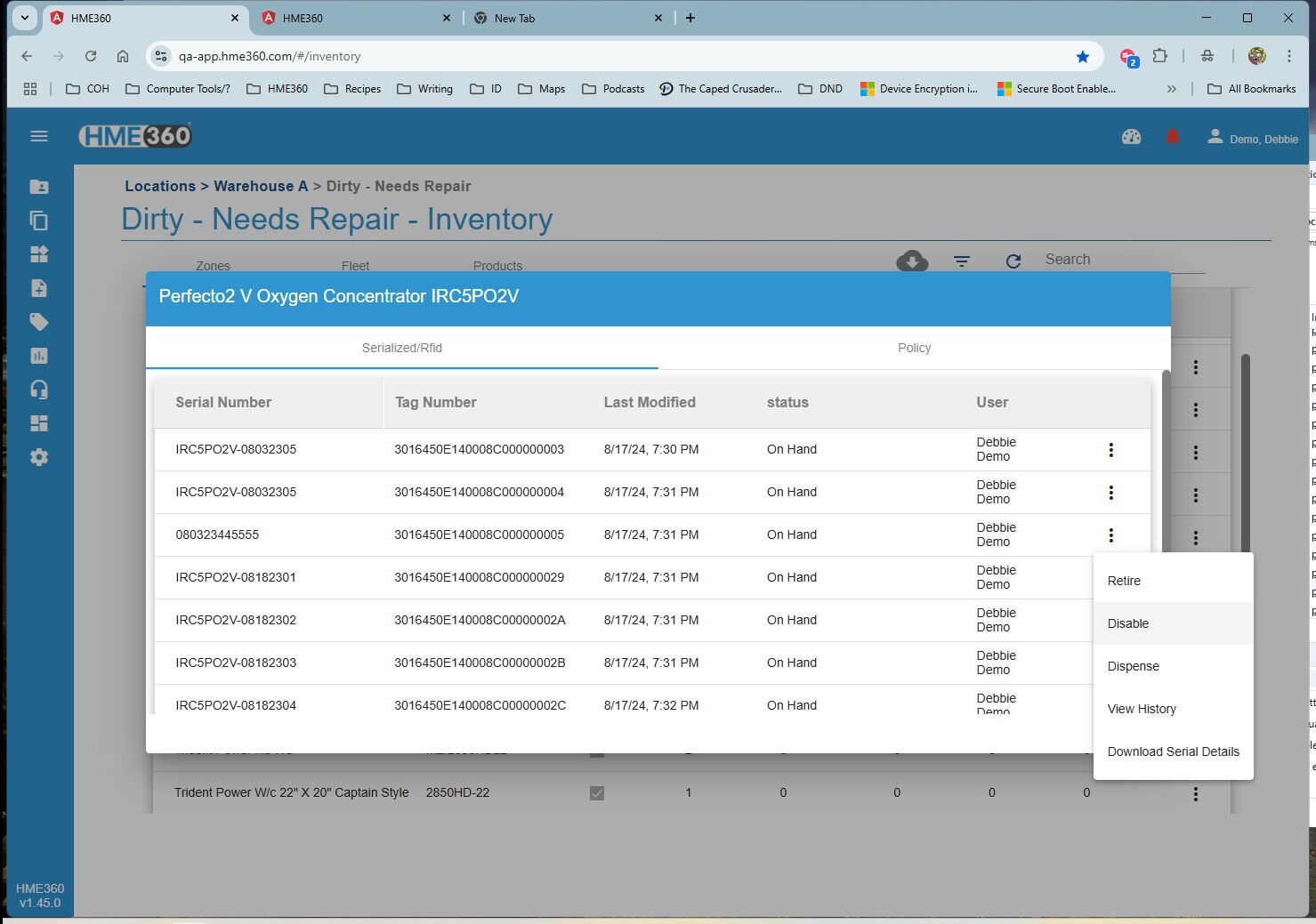This screenshot has width=1316, height=924.
Task: Open the settings gear in the sidebar
Action: point(38,457)
